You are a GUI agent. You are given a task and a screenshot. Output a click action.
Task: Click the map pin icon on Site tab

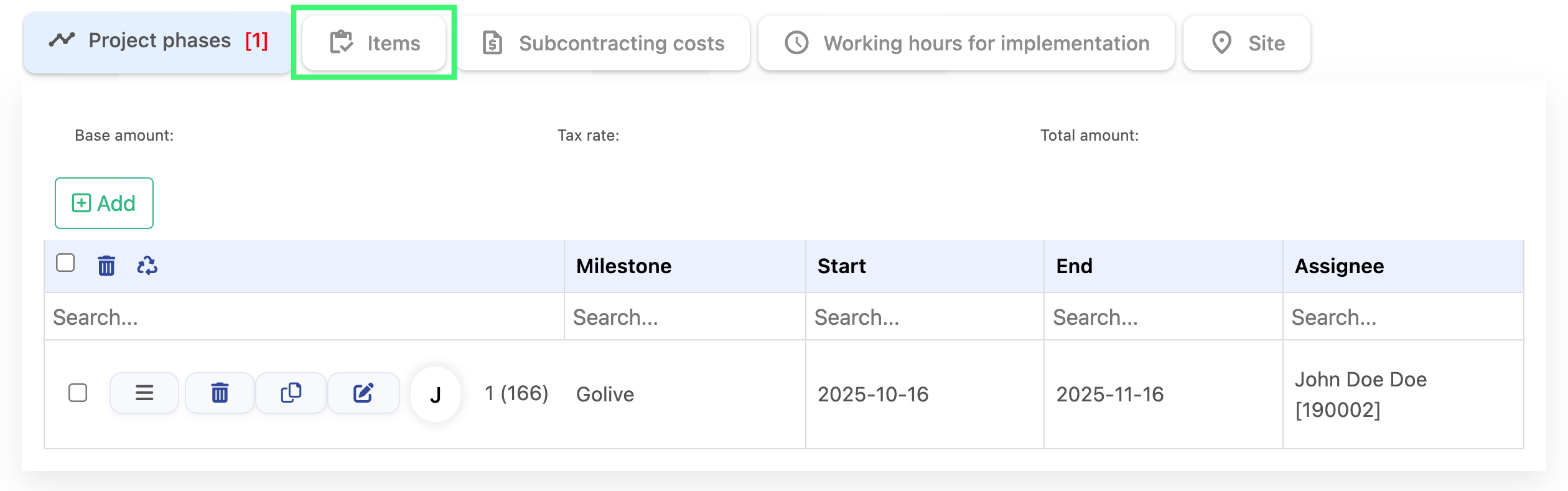(1221, 43)
